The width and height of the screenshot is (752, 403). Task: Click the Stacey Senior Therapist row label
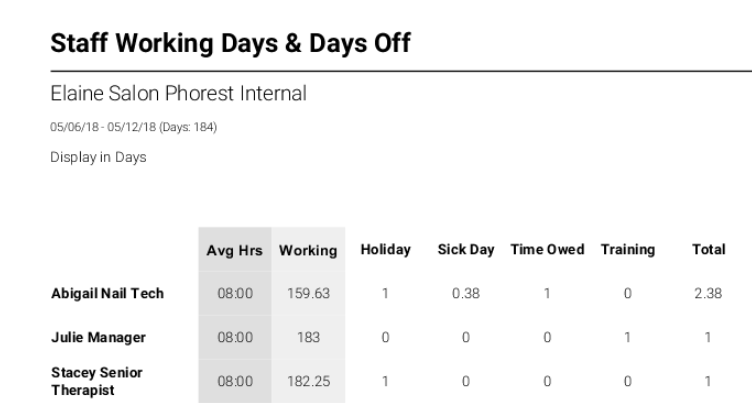[96, 381]
